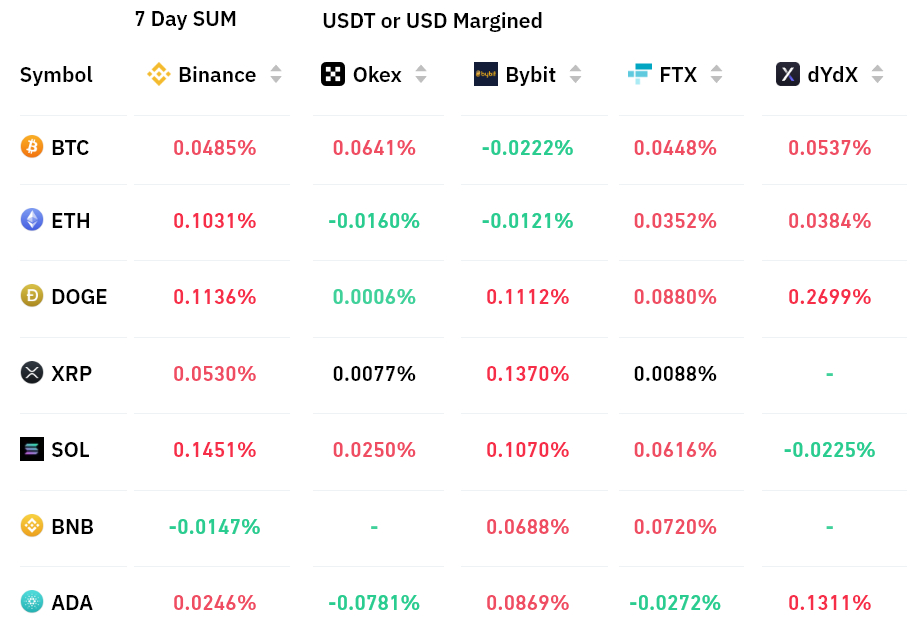The height and width of the screenshot is (639, 910).
Task: Click the Binance exchange logo icon
Action: pyautogui.click(x=159, y=74)
